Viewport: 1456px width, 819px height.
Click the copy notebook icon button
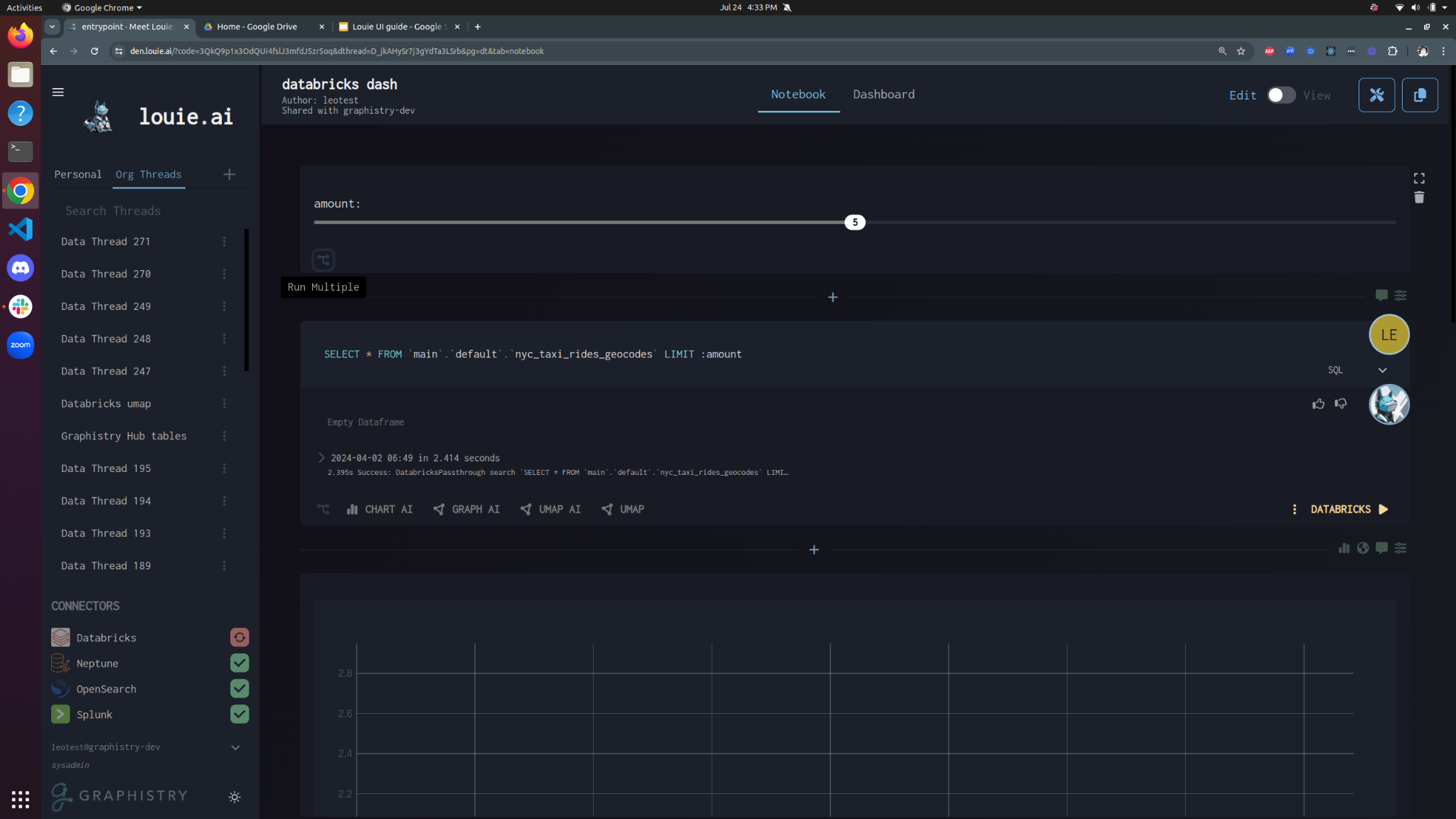pyautogui.click(x=1420, y=95)
